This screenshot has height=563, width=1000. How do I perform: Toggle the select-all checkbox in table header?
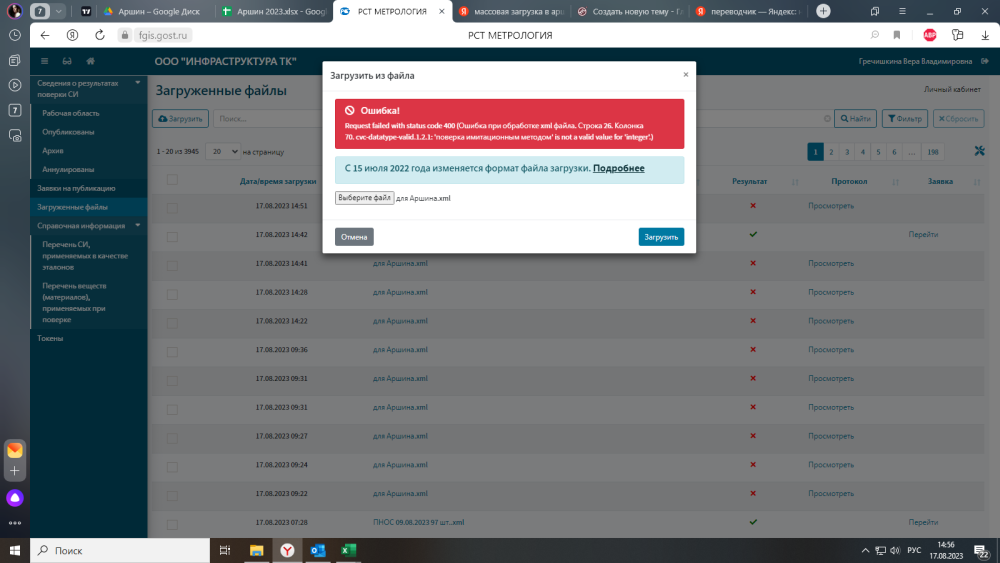click(x=172, y=180)
